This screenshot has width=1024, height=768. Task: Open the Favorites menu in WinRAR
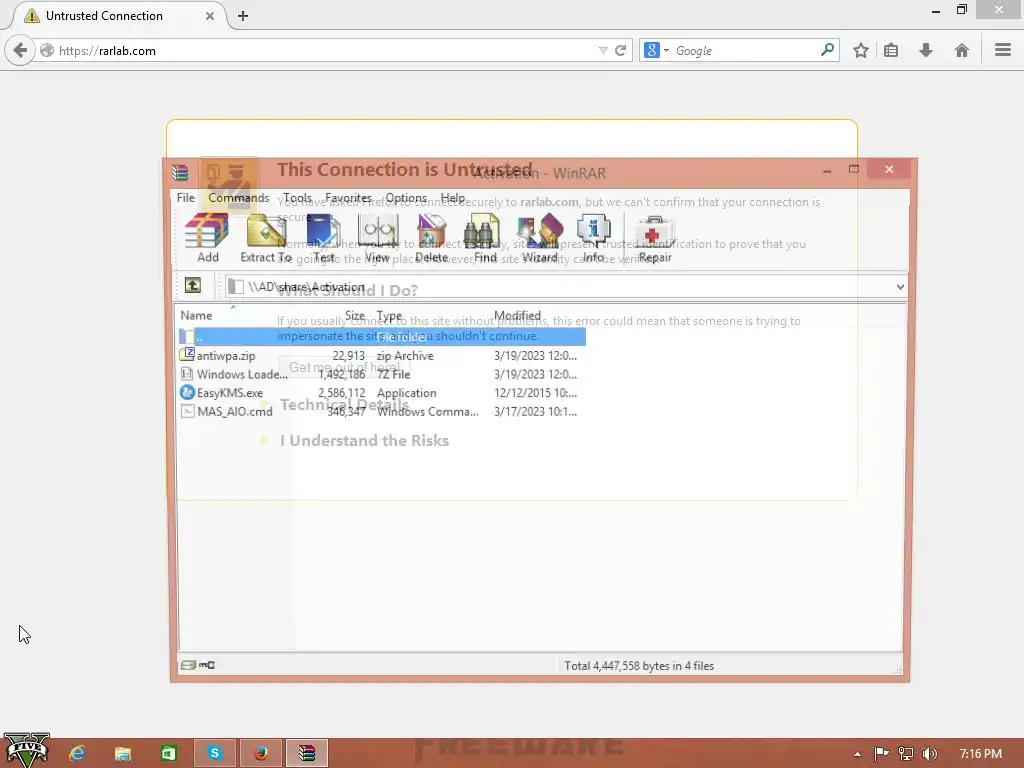(x=348, y=198)
